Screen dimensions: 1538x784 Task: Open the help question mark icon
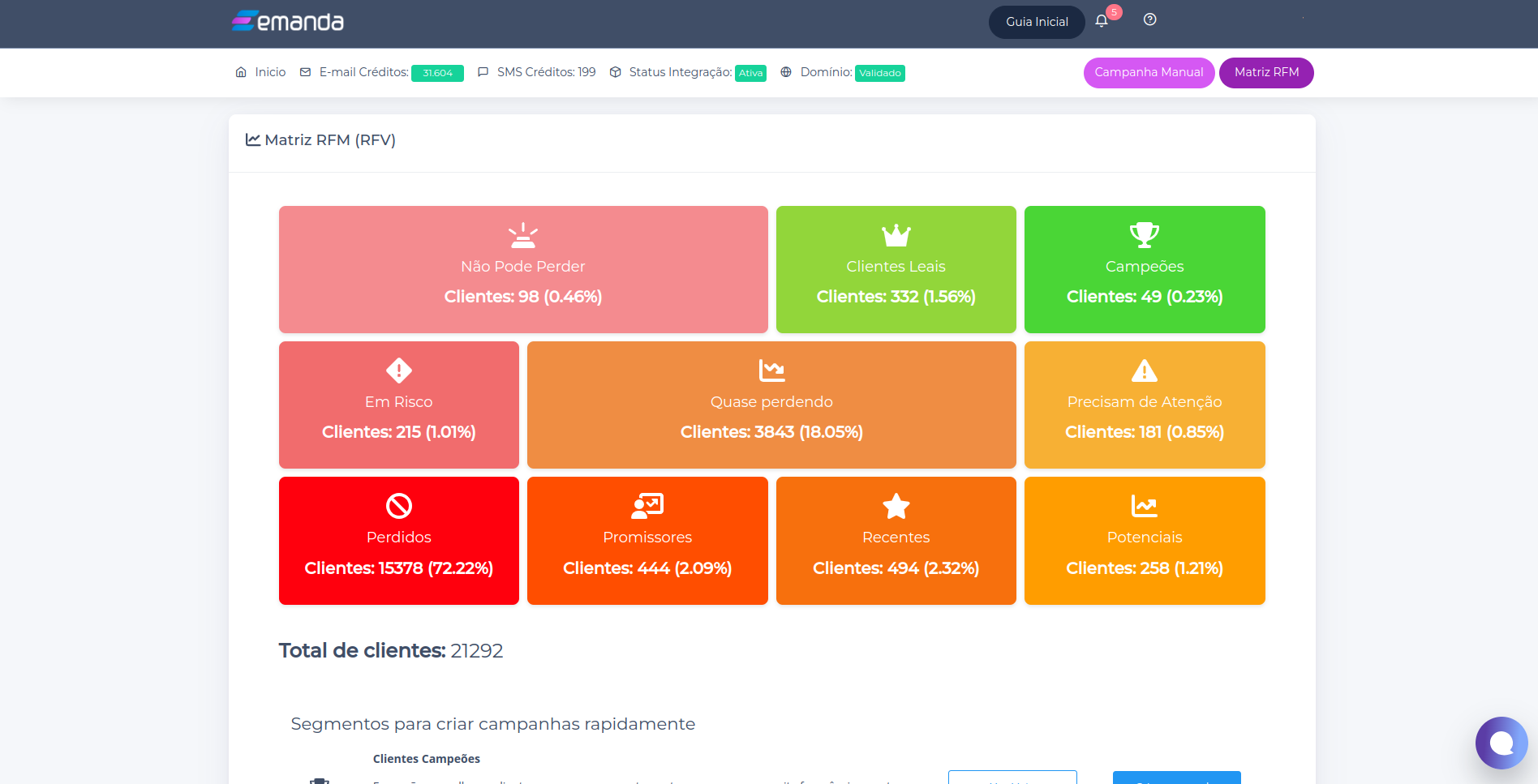1149,20
